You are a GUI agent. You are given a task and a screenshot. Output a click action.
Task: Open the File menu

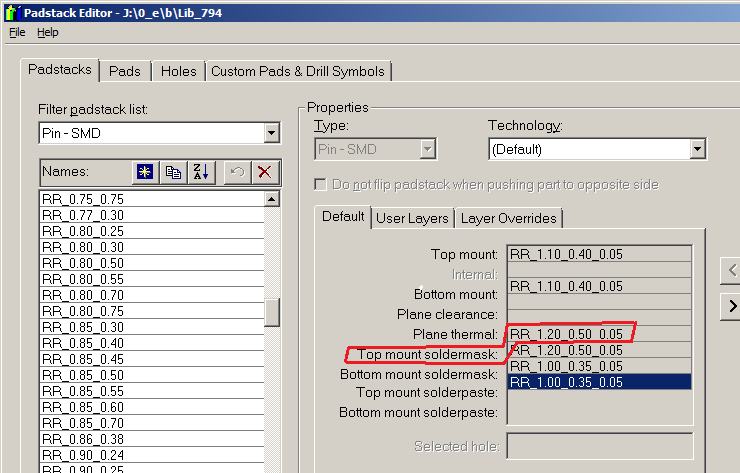click(x=17, y=33)
